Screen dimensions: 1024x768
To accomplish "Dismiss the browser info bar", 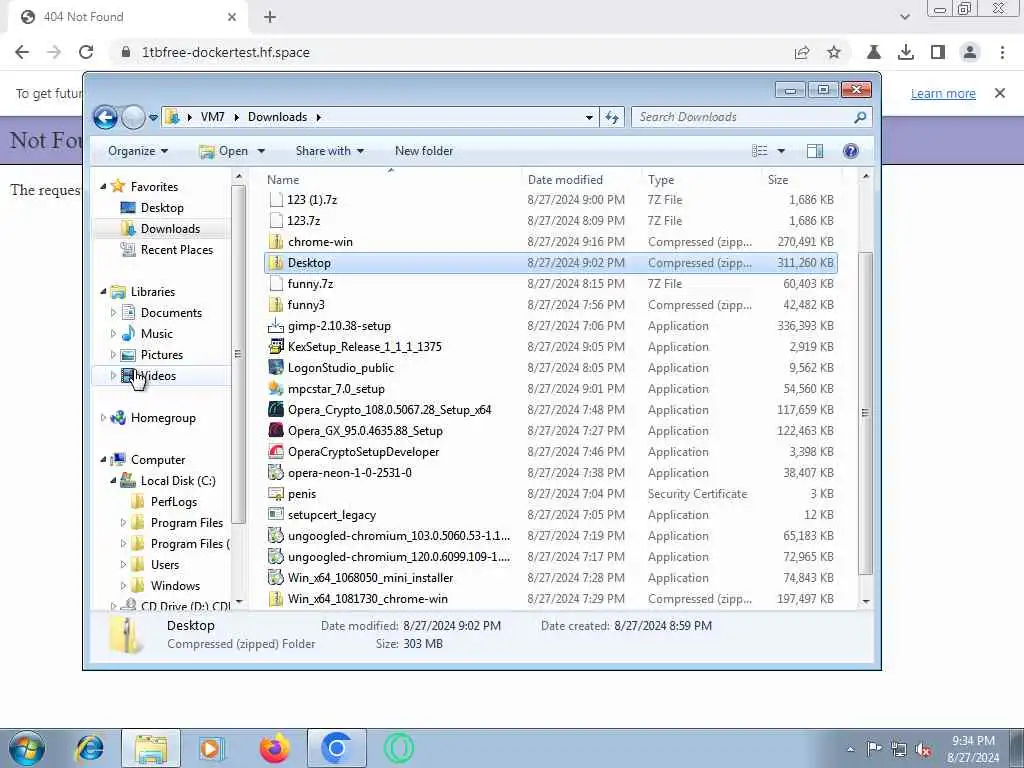I will click(1000, 93).
